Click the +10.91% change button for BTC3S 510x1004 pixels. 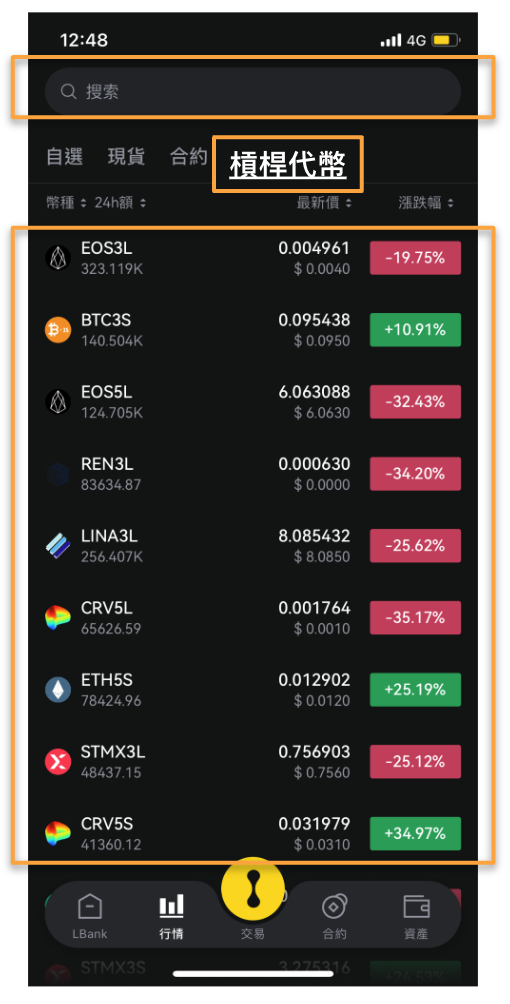pos(415,330)
